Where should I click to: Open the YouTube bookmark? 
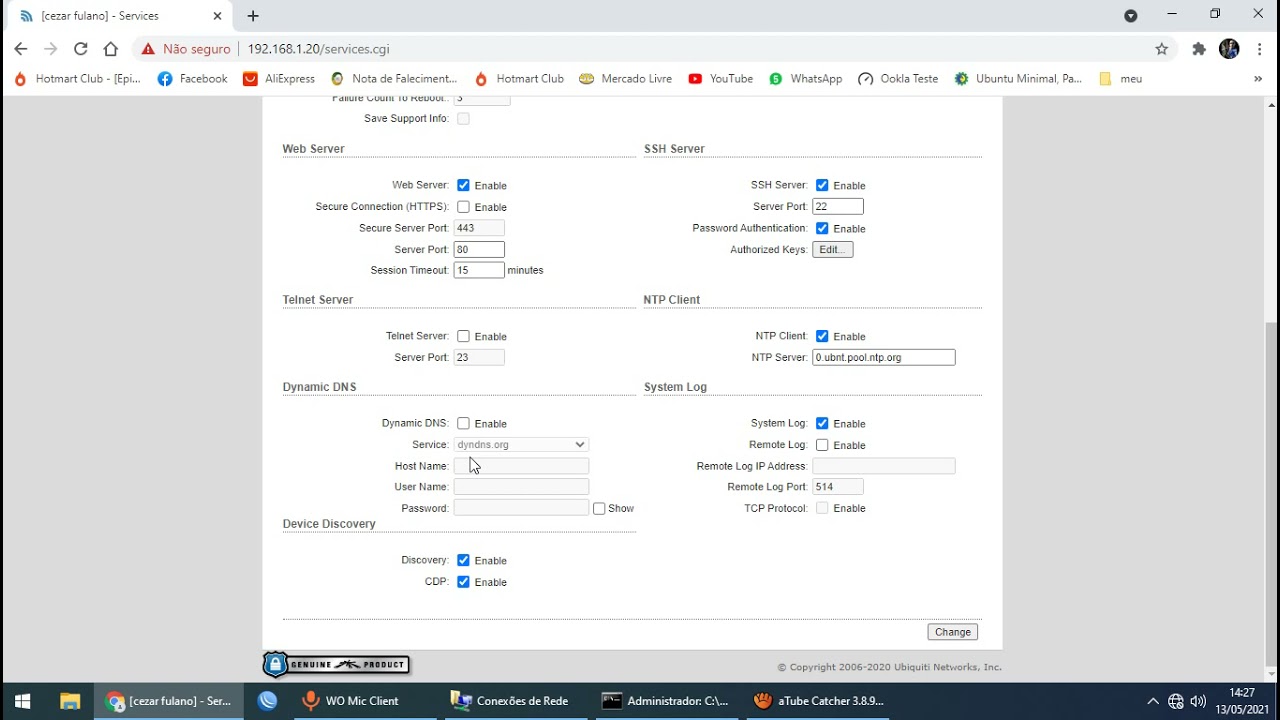720,79
